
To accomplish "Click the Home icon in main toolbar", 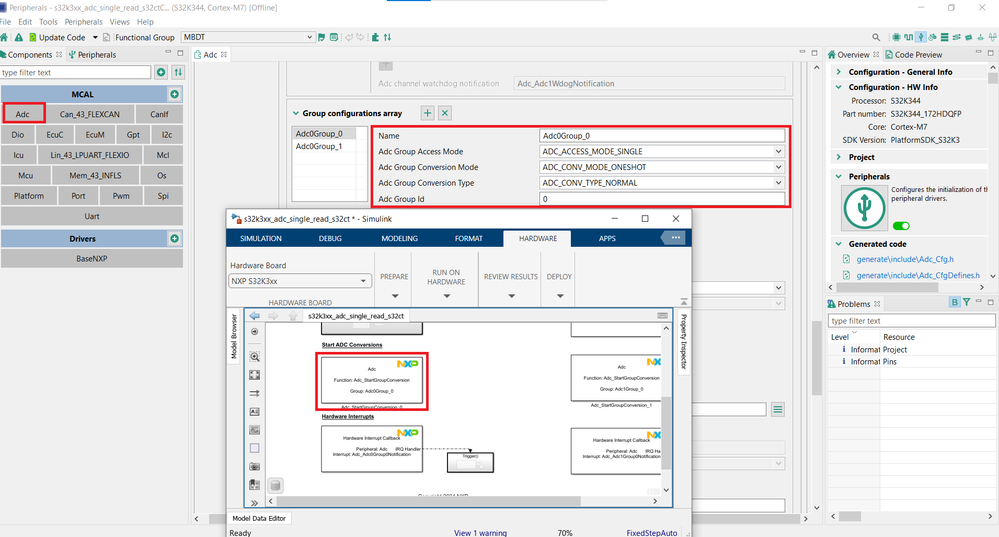I will pyautogui.click(x=4, y=38).
